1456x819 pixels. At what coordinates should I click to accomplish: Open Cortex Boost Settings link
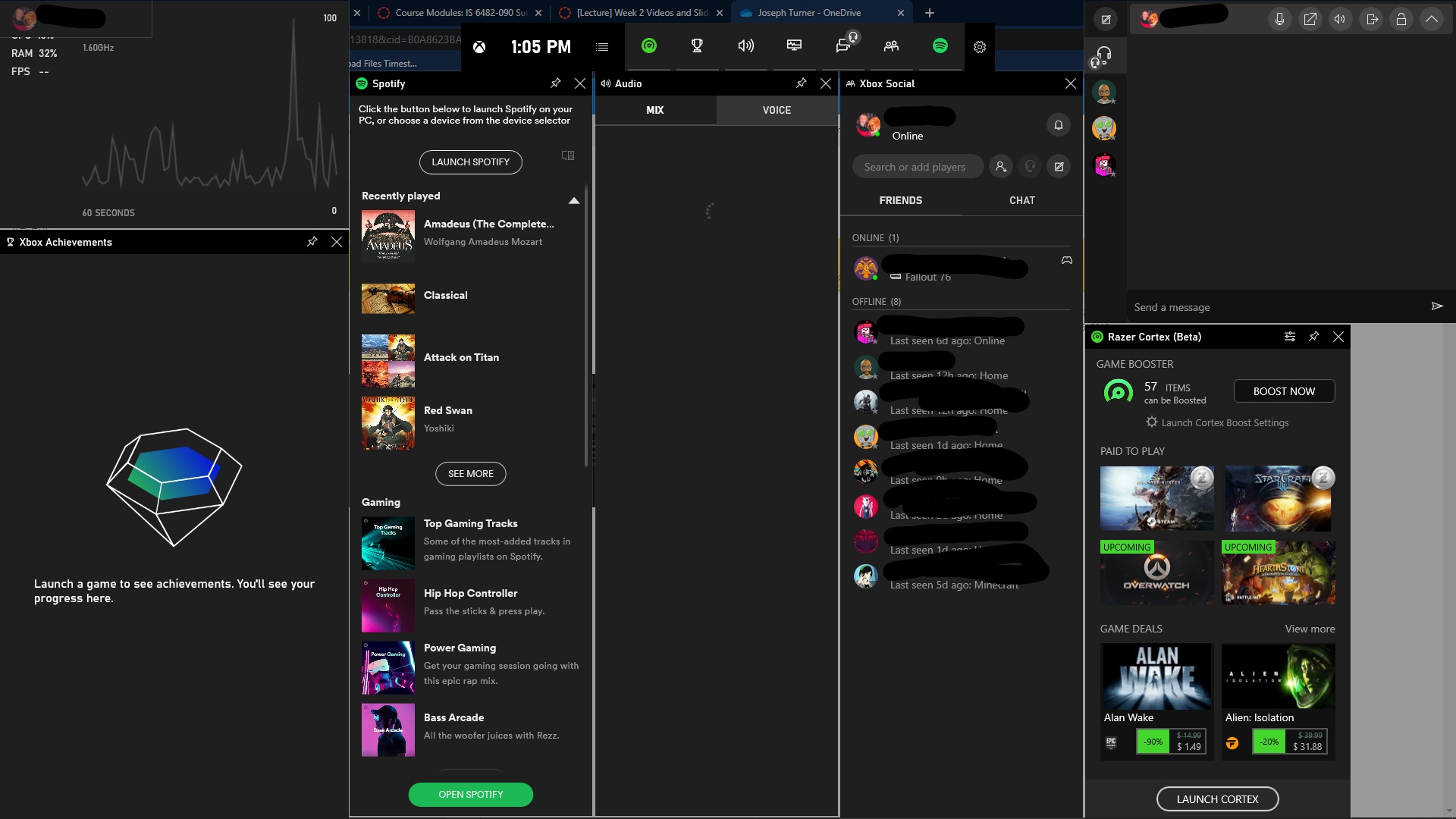1217,422
